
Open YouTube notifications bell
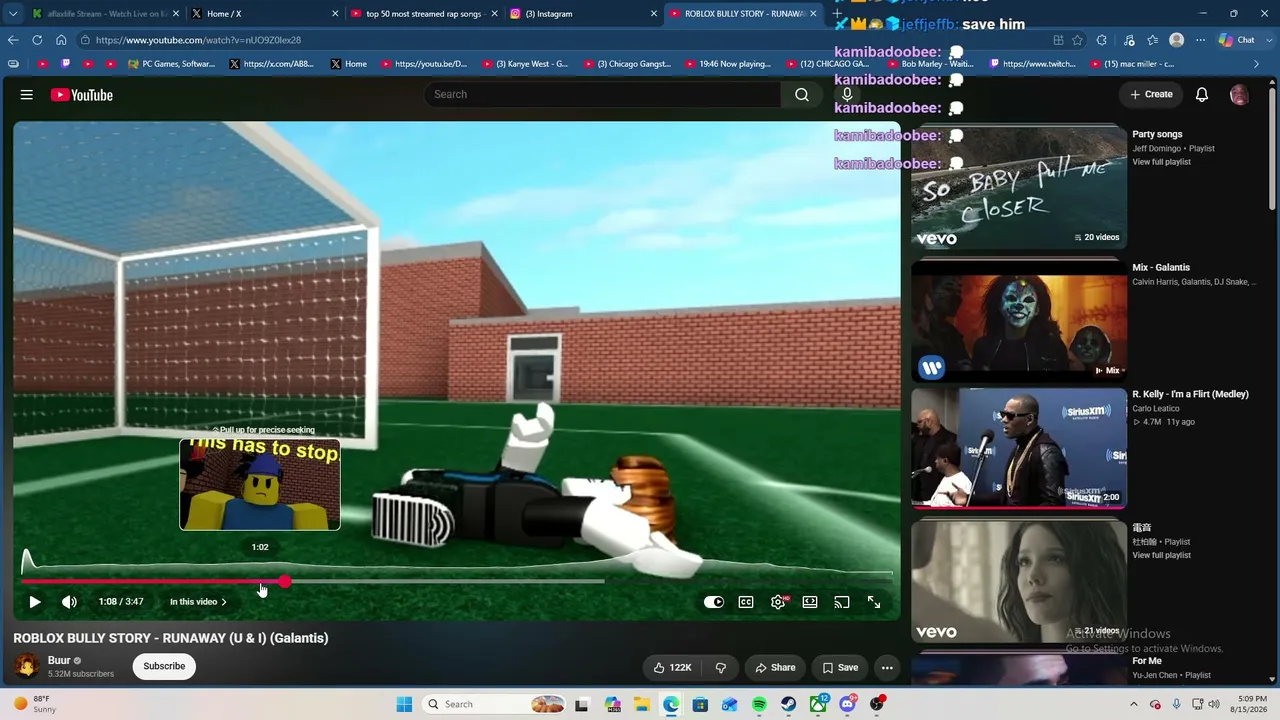coord(1202,94)
